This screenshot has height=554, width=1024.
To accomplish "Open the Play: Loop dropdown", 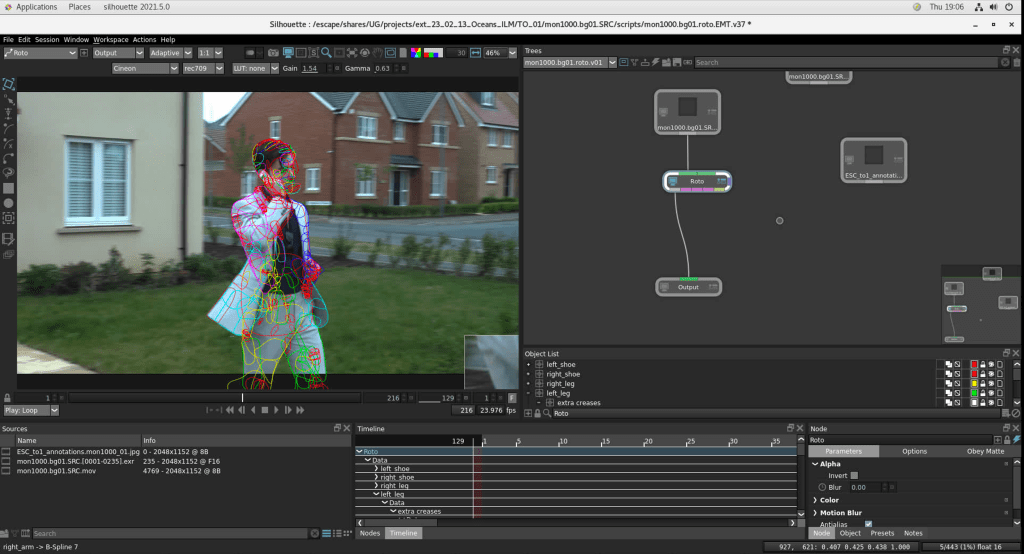I will (x=31, y=410).
